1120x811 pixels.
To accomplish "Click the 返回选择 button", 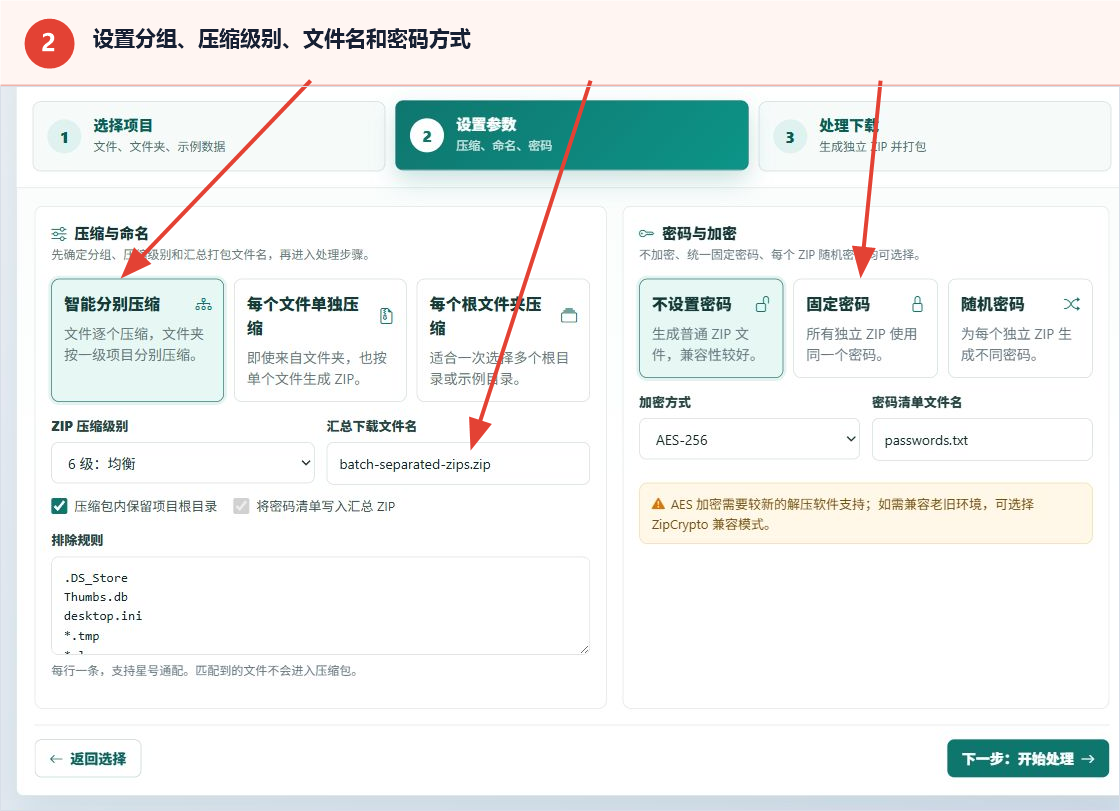I will (88, 758).
